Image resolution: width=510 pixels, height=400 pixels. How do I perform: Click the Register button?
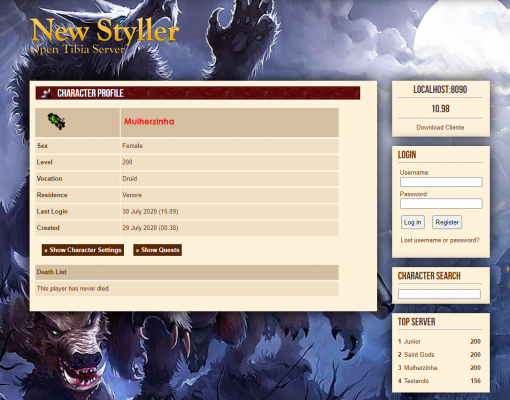tap(447, 222)
